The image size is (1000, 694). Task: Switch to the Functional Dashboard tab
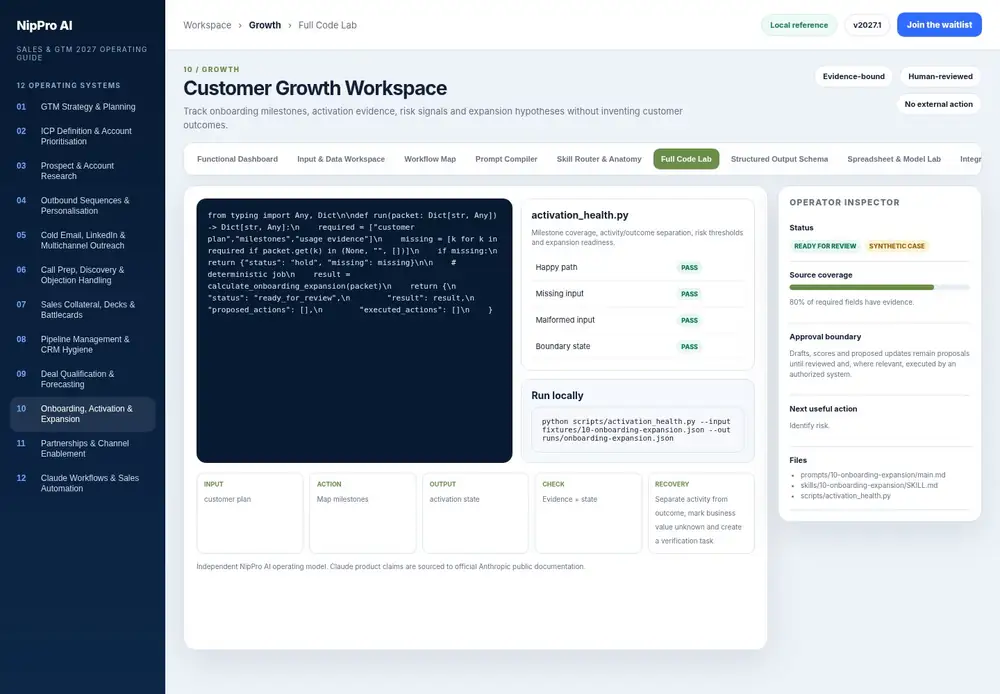[237, 159]
